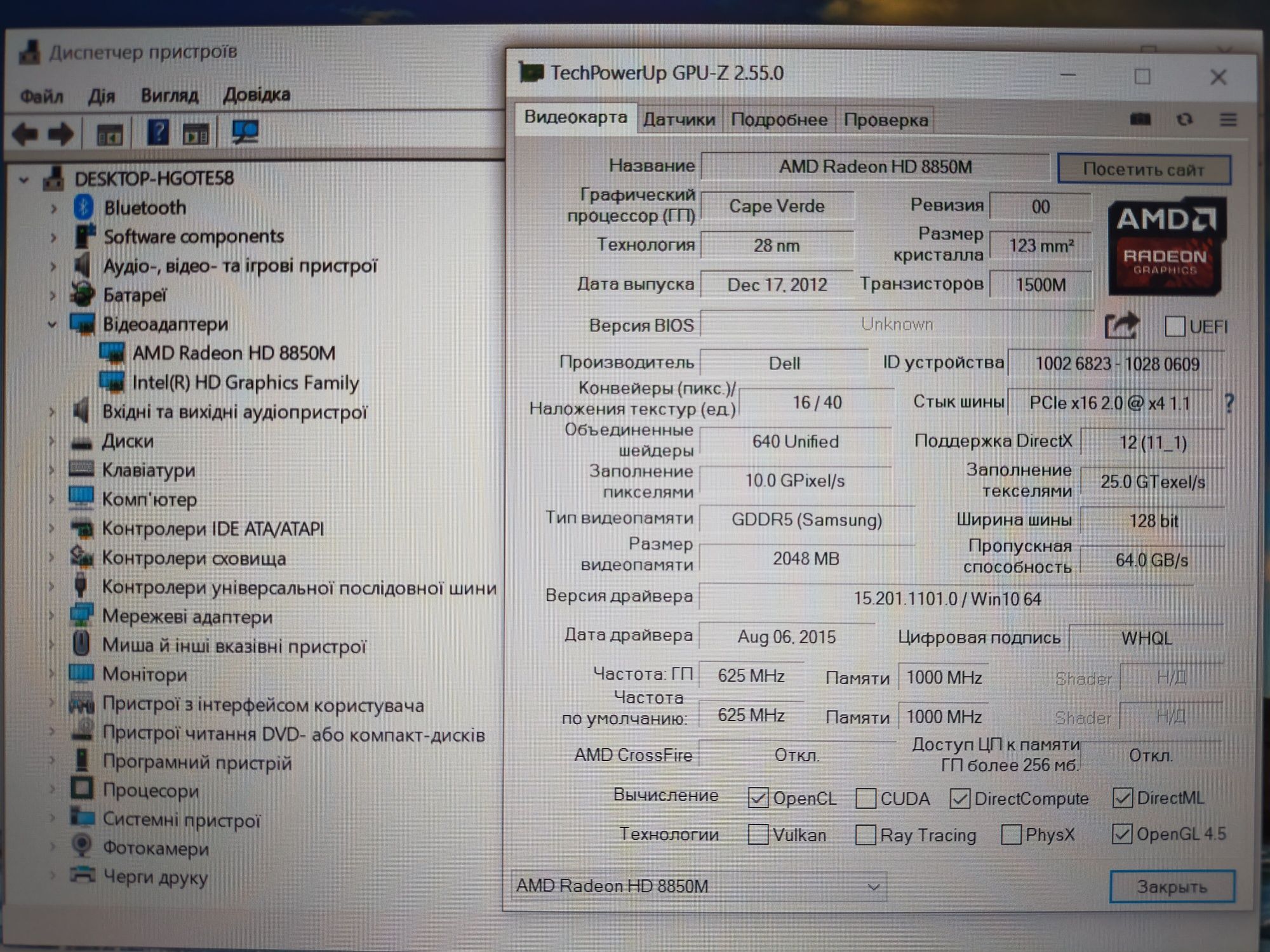Select the Bluetooth icon in device tree
Viewport: 1270px width, 952px height.
(83, 208)
